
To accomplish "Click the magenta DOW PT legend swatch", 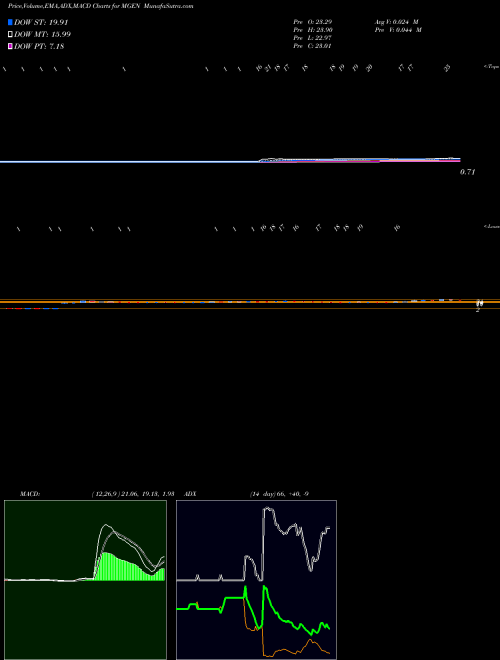I will [x=10, y=46].
